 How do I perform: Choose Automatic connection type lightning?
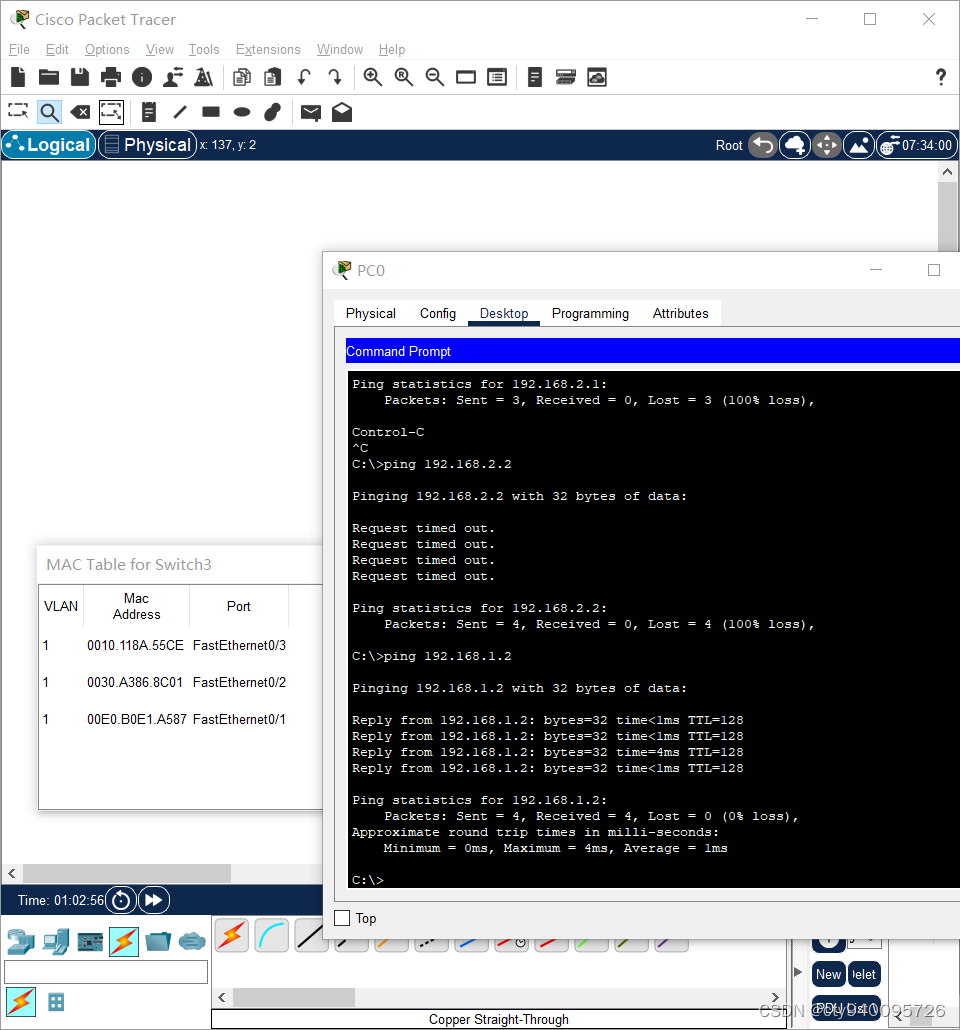click(x=231, y=936)
